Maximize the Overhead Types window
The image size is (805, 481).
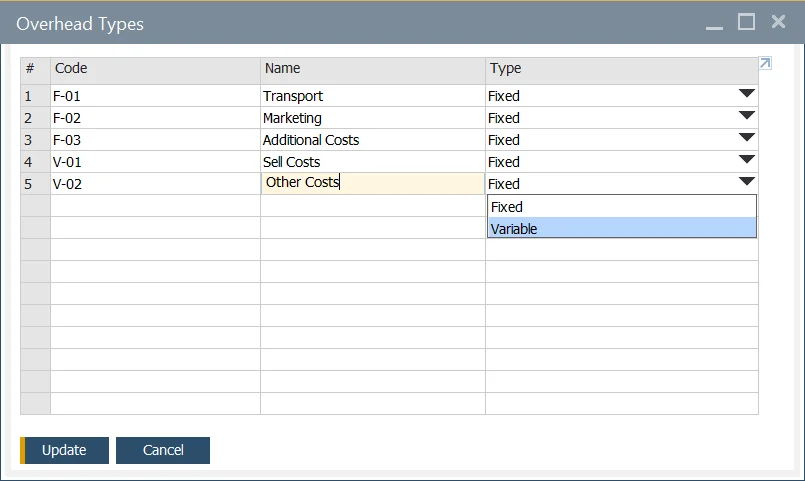tap(746, 22)
